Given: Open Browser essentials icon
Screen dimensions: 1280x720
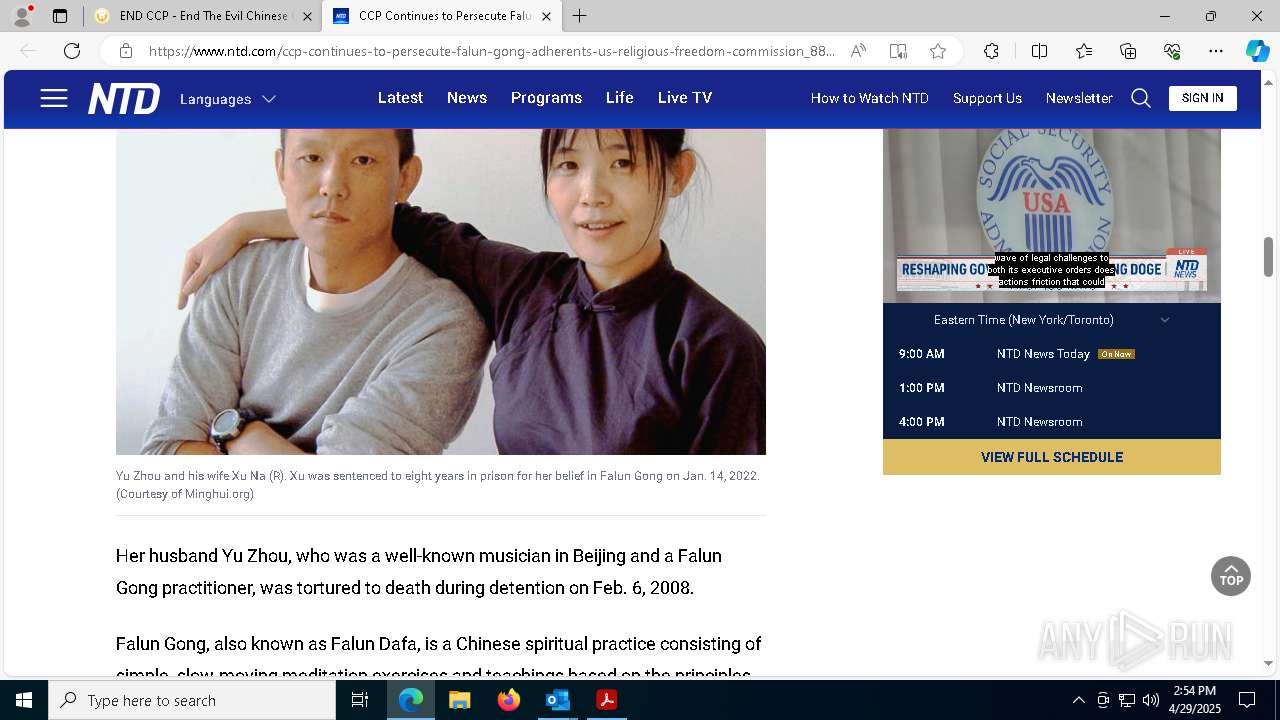Looking at the screenshot, I should (1172, 51).
